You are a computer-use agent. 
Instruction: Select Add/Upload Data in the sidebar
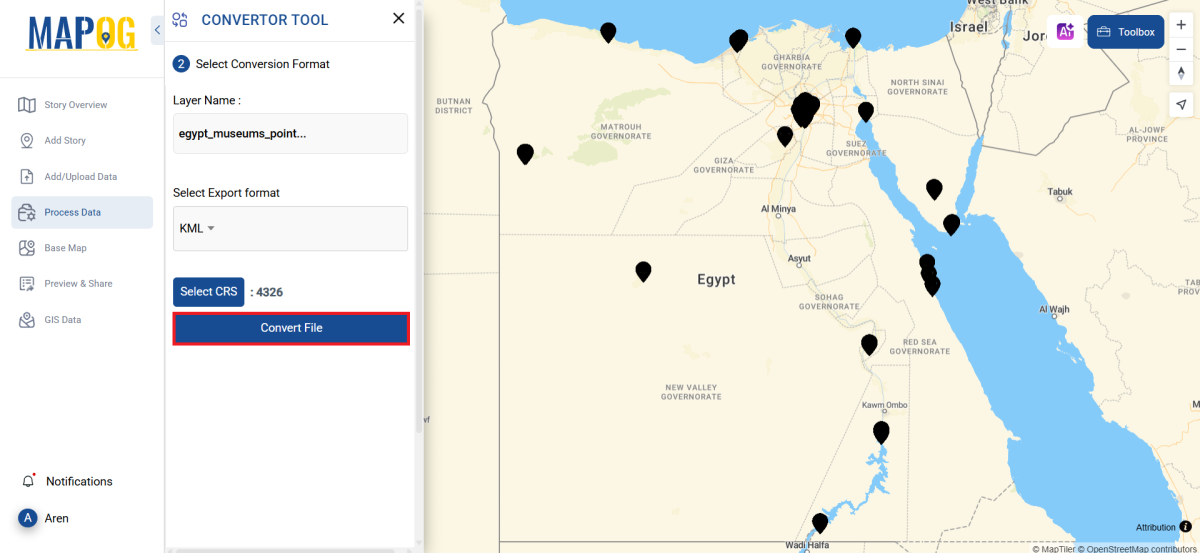click(80, 177)
